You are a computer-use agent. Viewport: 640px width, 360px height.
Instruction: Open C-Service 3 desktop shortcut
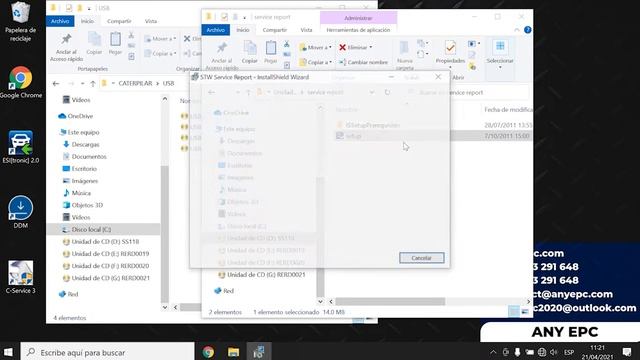point(20,277)
